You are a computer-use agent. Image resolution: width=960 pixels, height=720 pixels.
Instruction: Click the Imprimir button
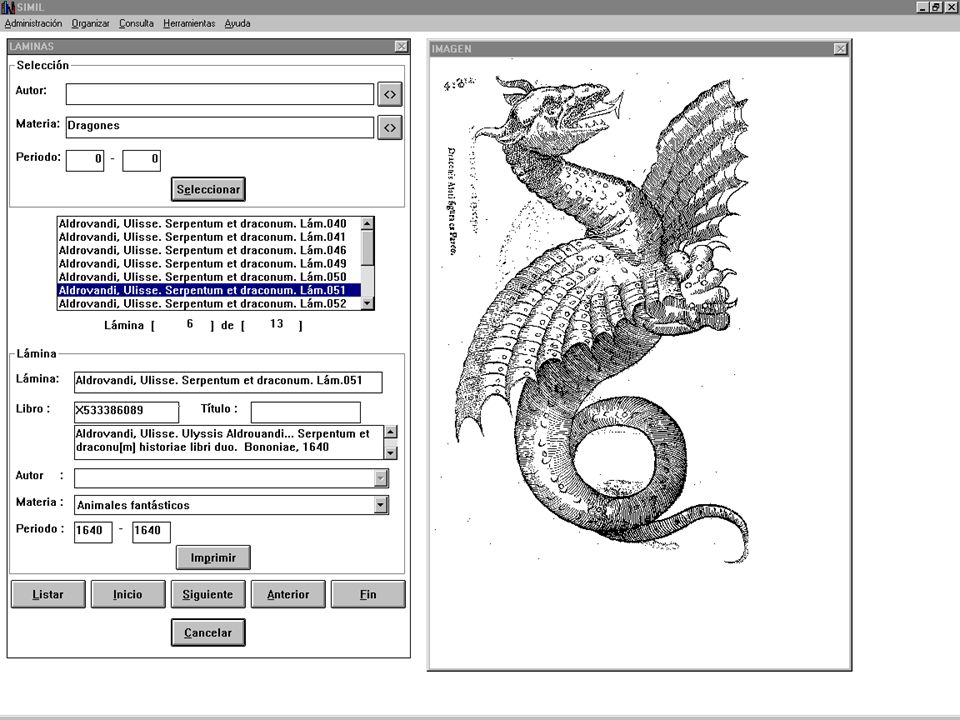click(x=213, y=558)
